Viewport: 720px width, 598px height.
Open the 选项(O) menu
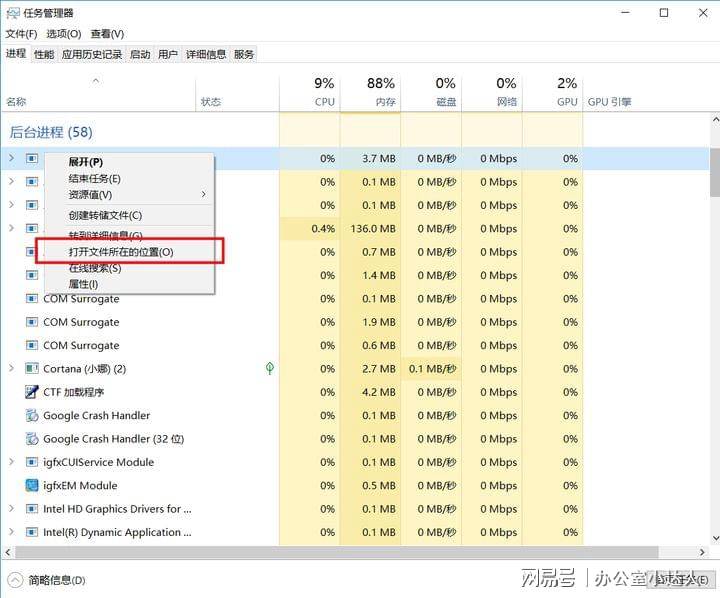coord(64,34)
